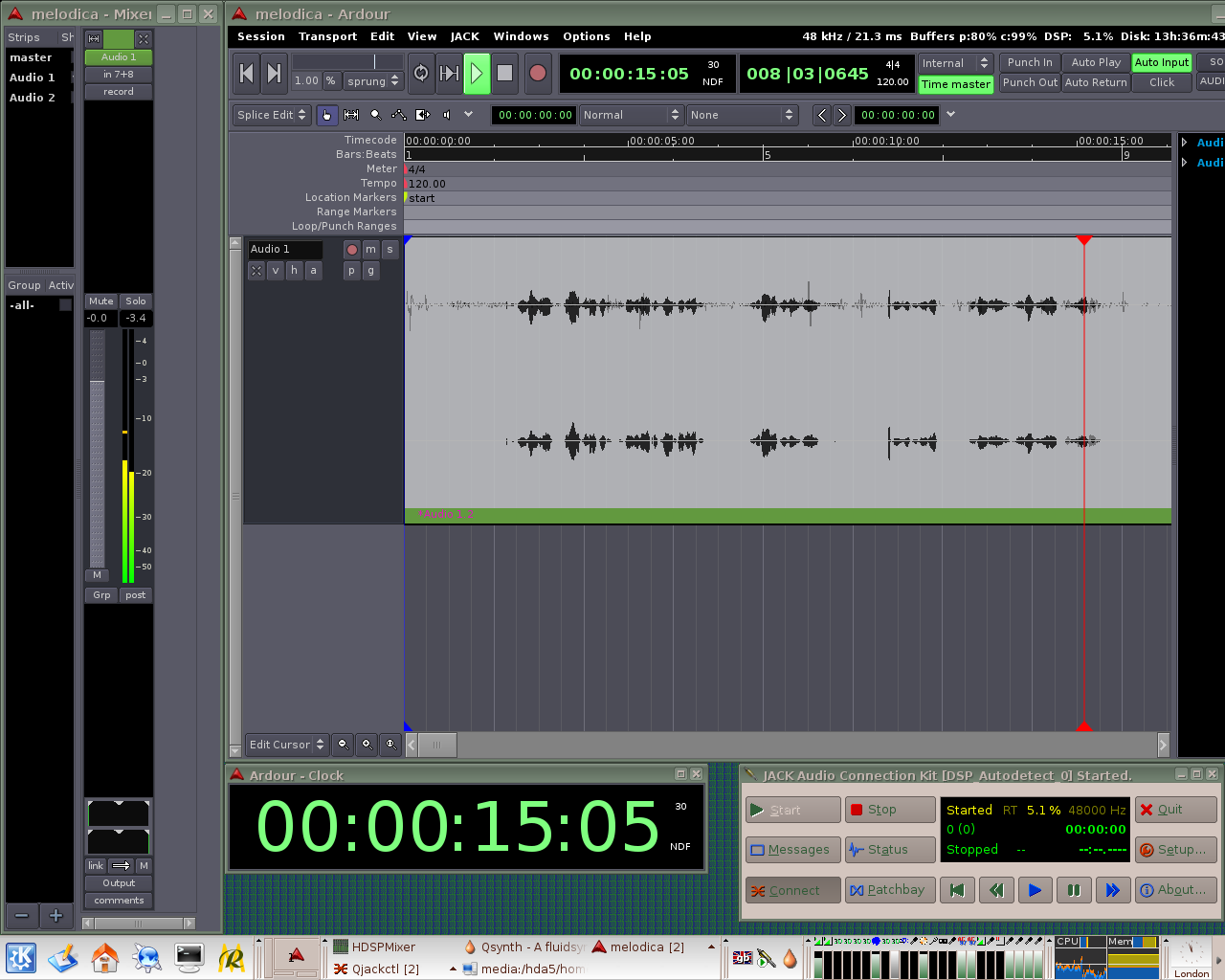This screenshot has height=980, width=1225.
Task: Toggle Punch In button
Action: (1030, 63)
